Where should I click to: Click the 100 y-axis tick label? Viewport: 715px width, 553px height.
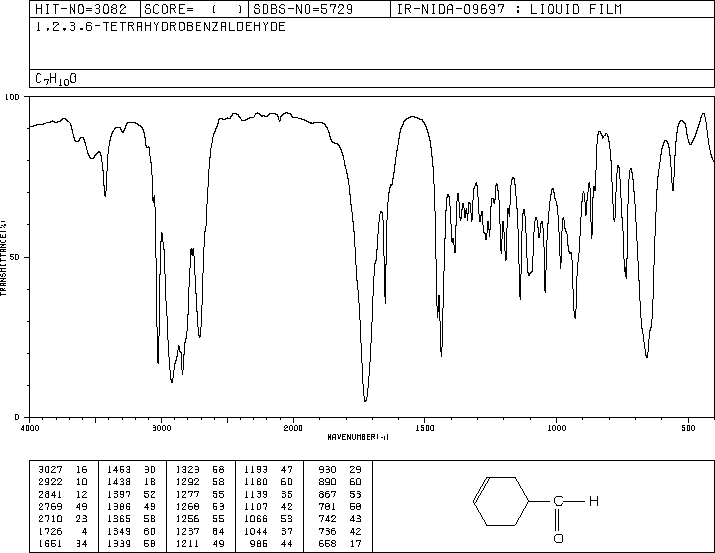[x=12, y=97]
